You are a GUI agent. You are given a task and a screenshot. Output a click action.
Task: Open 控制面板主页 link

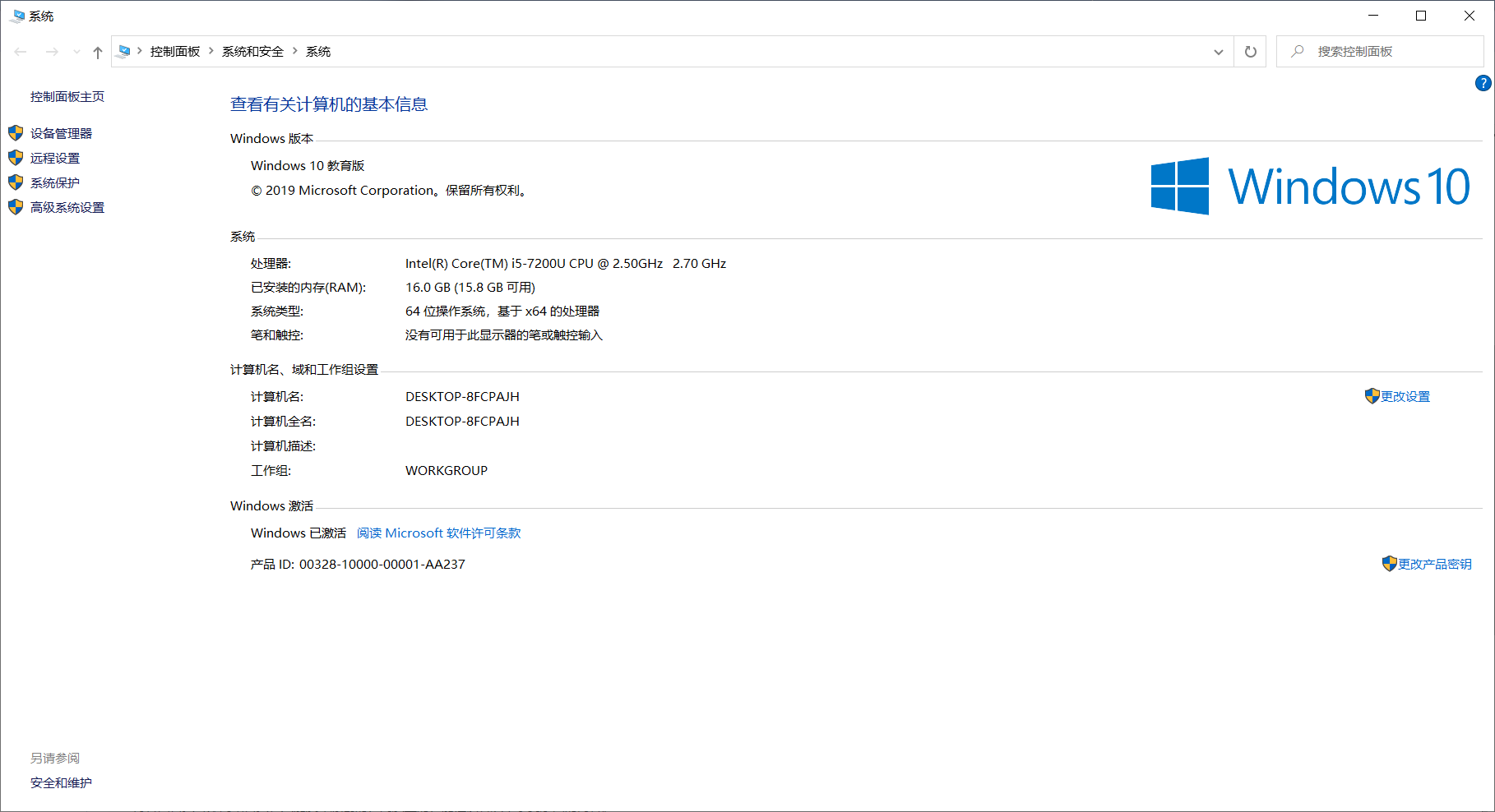[x=67, y=96]
